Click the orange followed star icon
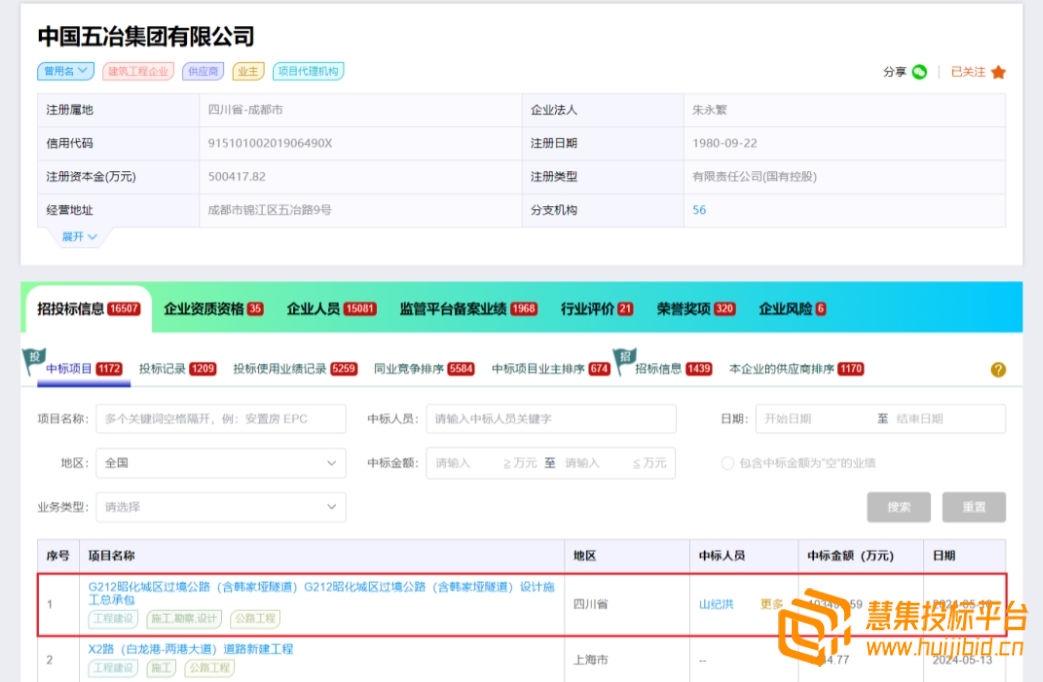This screenshot has height=682, width=1043. [998, 72]
